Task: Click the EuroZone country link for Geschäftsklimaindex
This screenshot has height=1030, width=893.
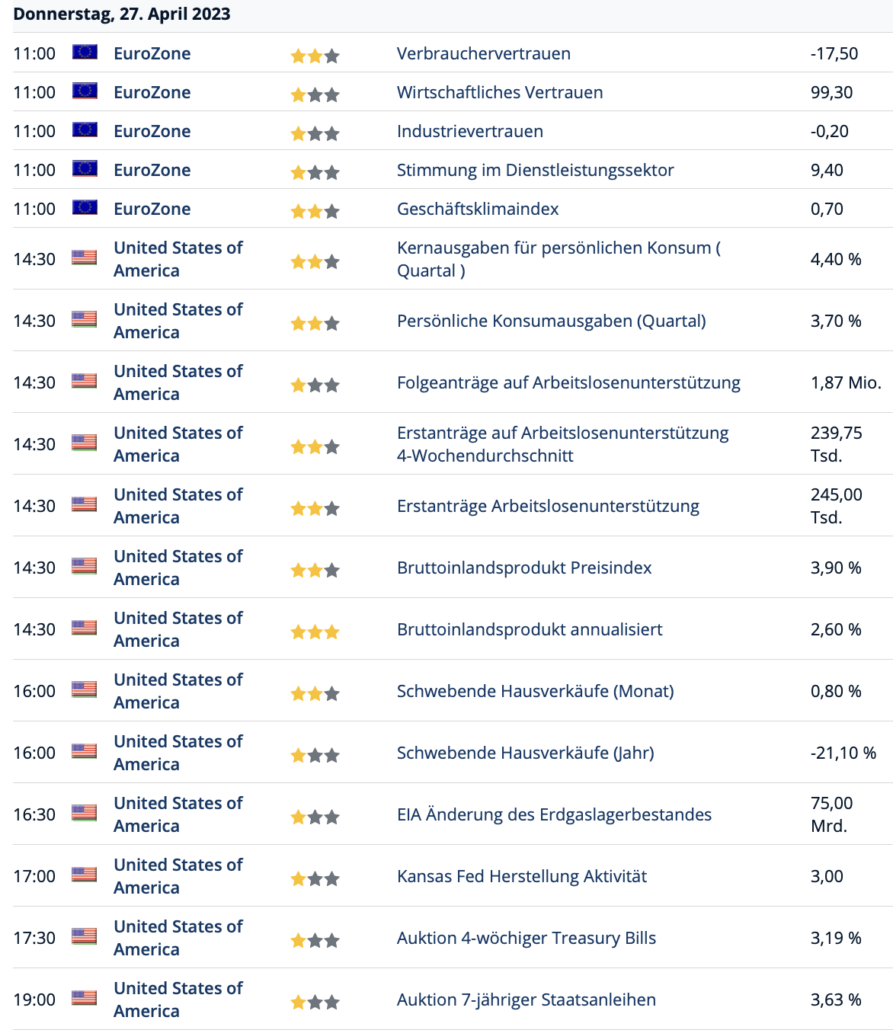Action: point(152,209)
